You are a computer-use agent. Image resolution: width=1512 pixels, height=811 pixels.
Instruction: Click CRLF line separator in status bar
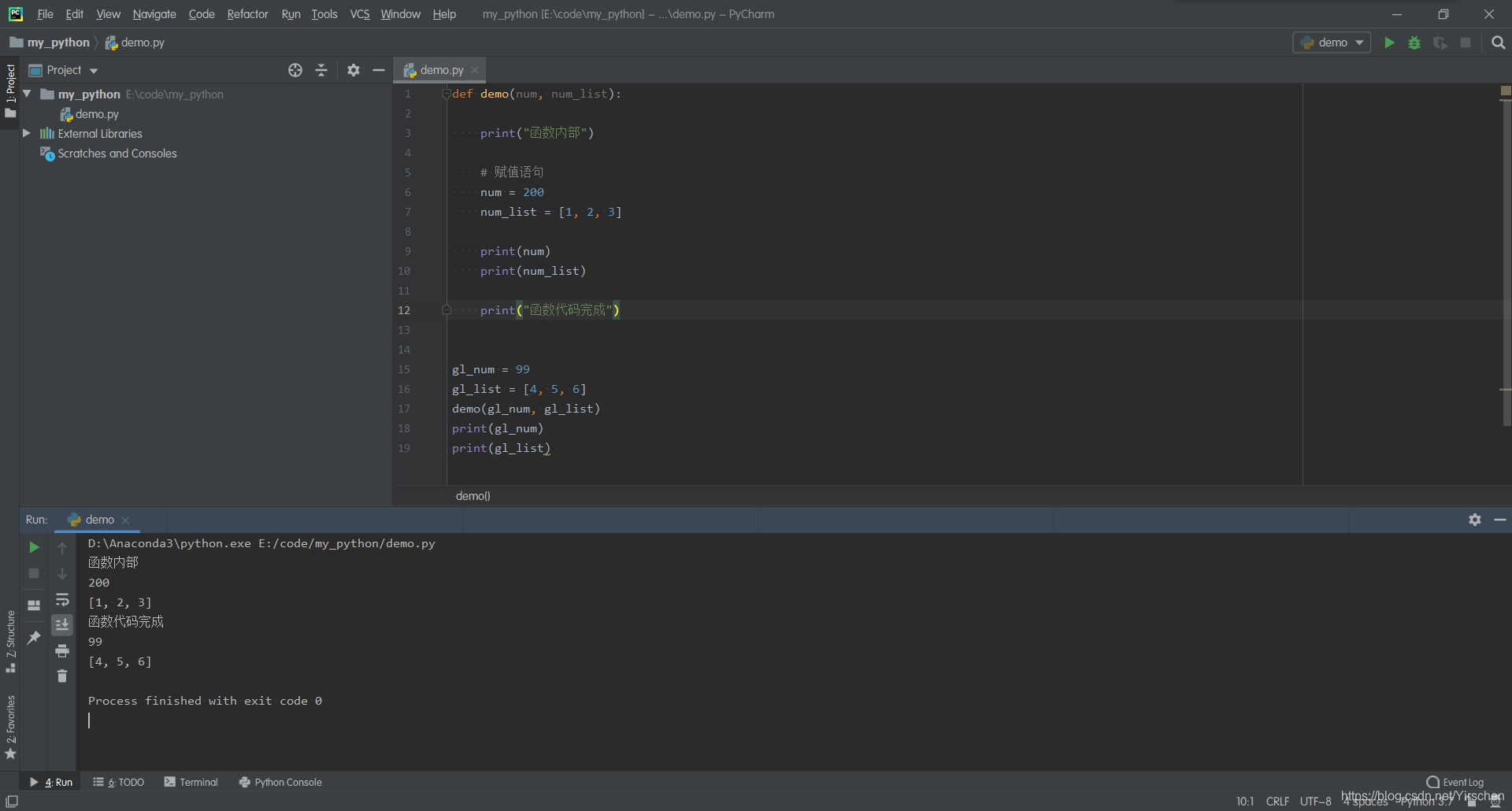point(1277,802)
